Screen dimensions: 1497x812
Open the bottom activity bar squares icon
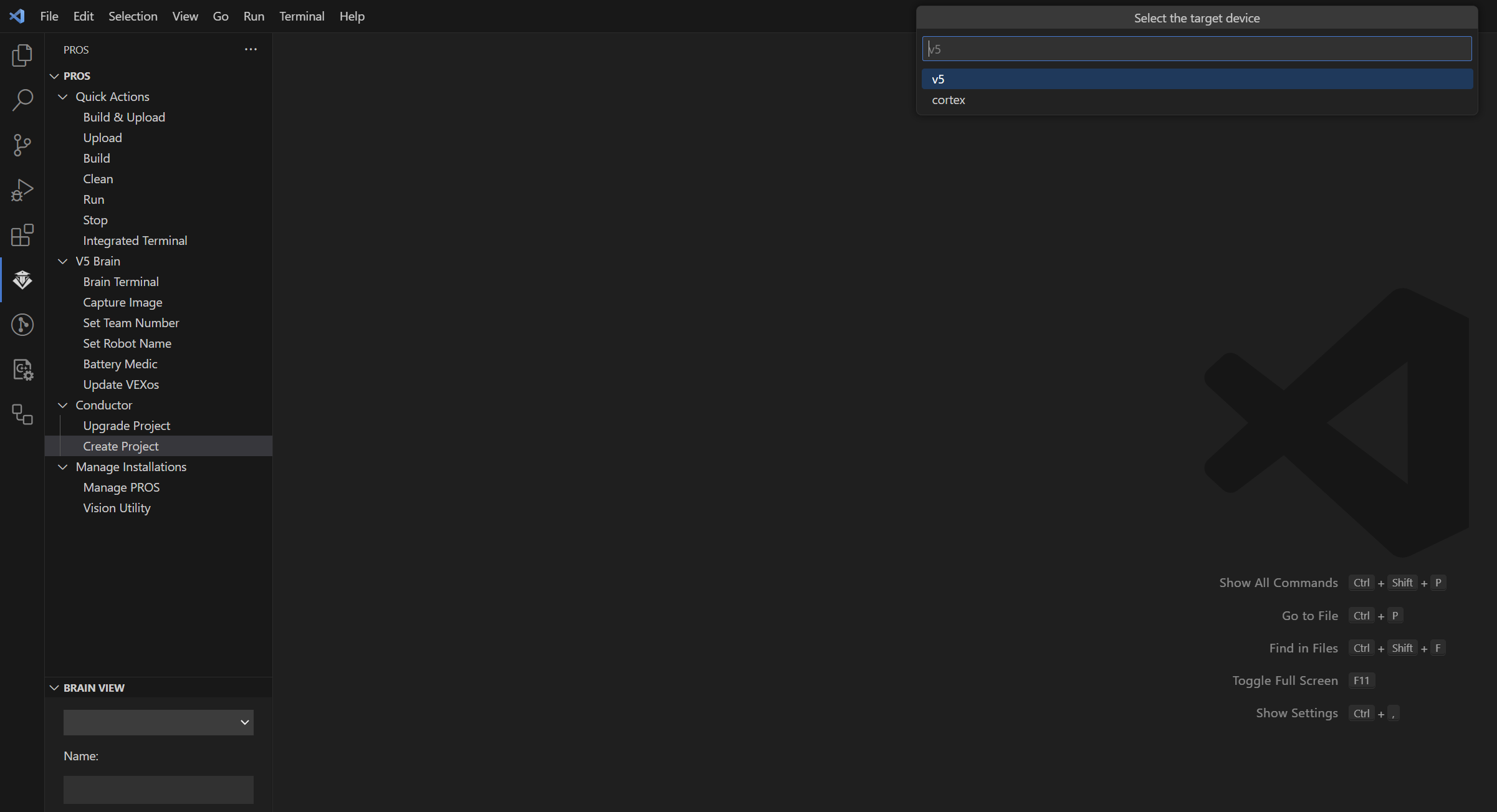(x=22, y=414)
